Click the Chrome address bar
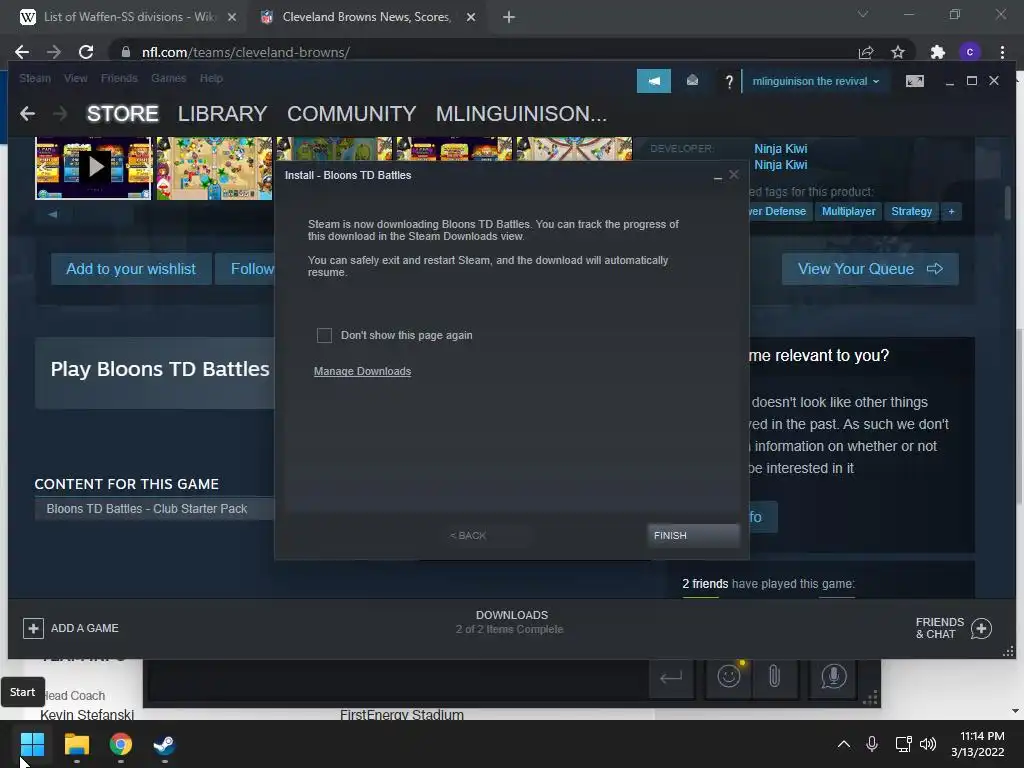The height and width of the screenshot is (768, 1024). click(483, 52)
